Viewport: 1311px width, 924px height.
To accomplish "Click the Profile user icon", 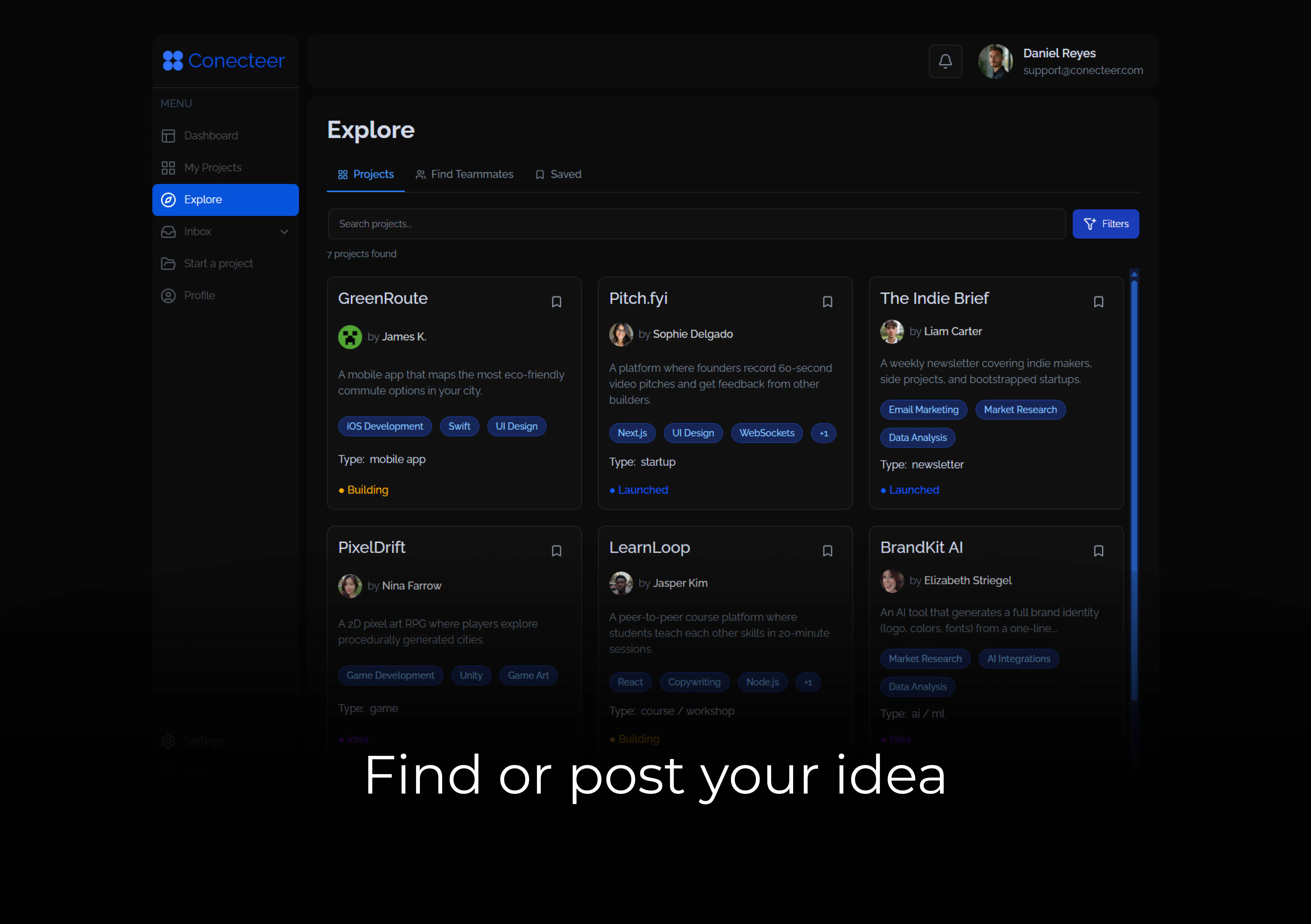I will [x=168, y=296].
